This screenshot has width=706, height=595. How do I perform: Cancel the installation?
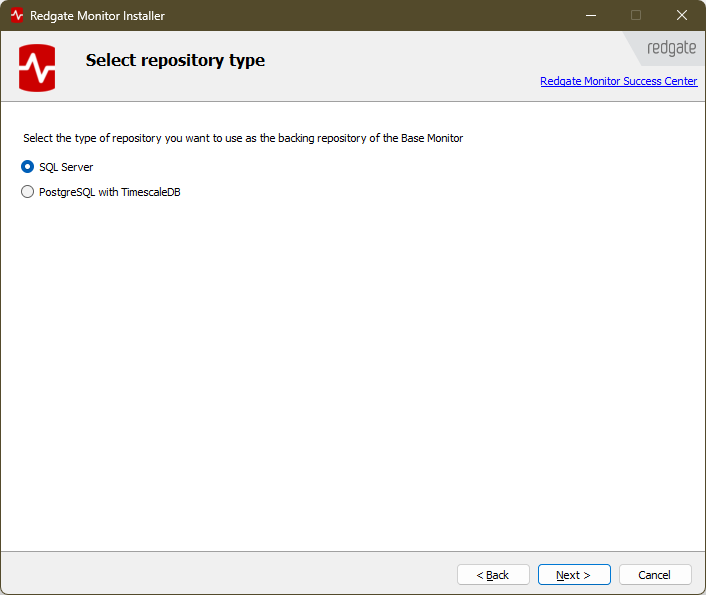[x=655, y=575]
